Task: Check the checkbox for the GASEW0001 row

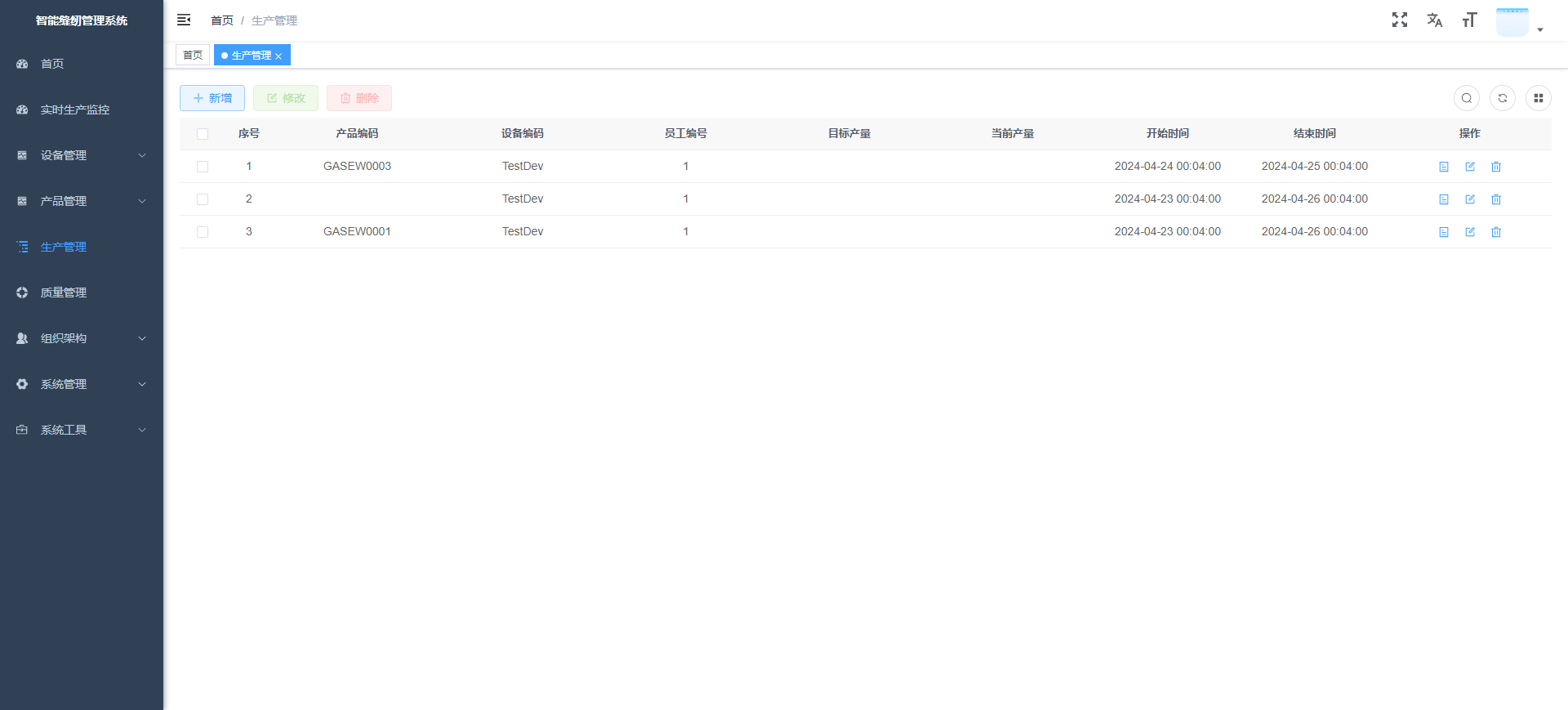Action: pyautogui.click(x=203, y=232)
